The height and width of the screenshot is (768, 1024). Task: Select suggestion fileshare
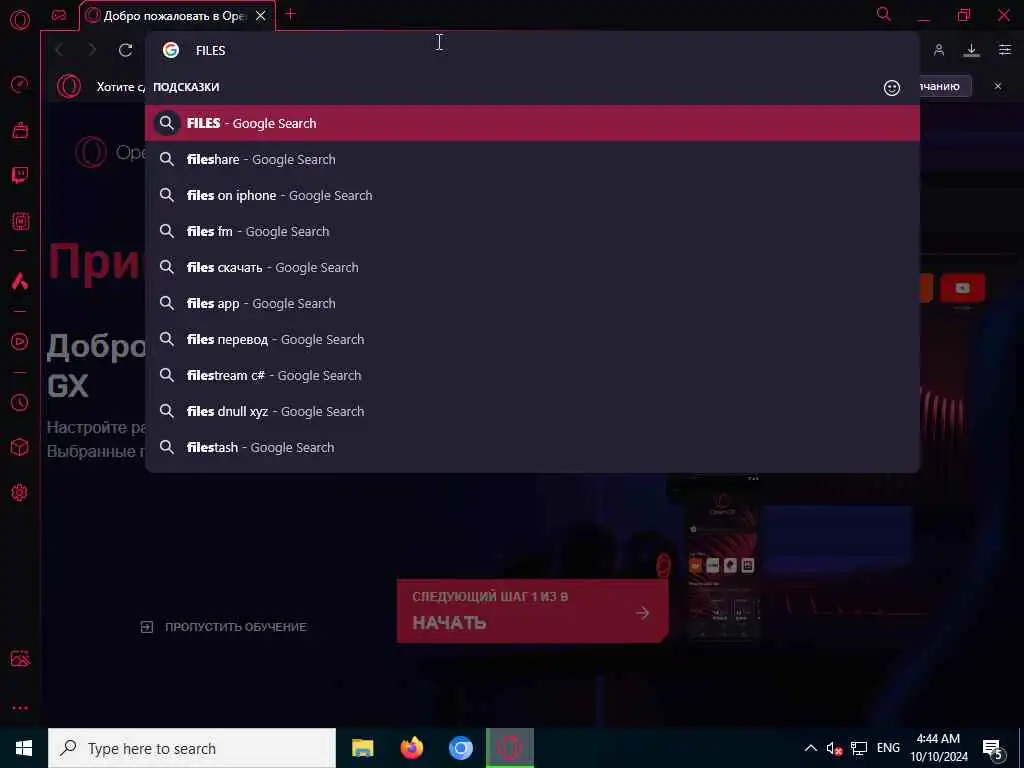(x=532, y=159)
